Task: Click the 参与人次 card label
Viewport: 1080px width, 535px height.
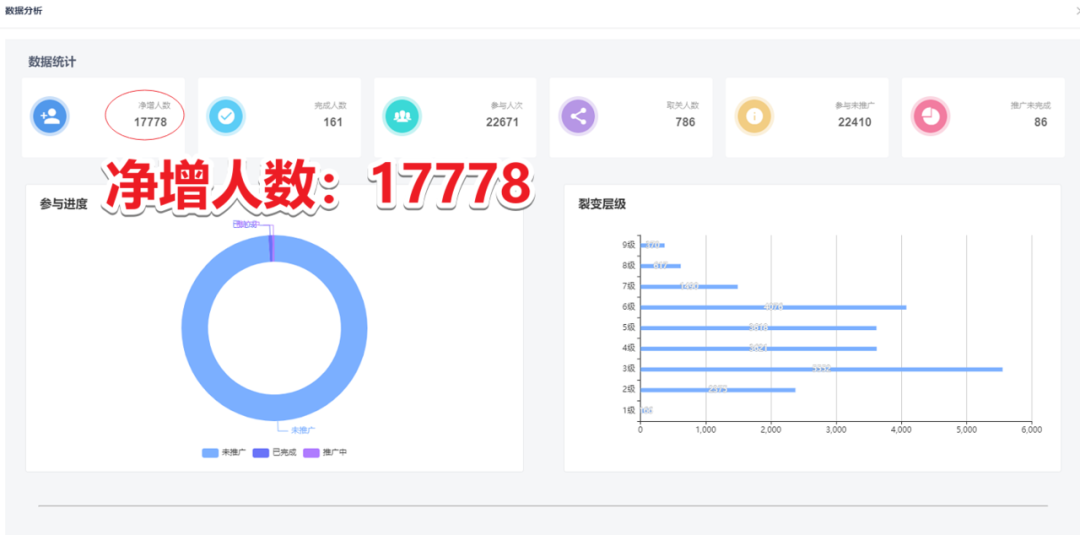Action: click(x=507, y=105)
